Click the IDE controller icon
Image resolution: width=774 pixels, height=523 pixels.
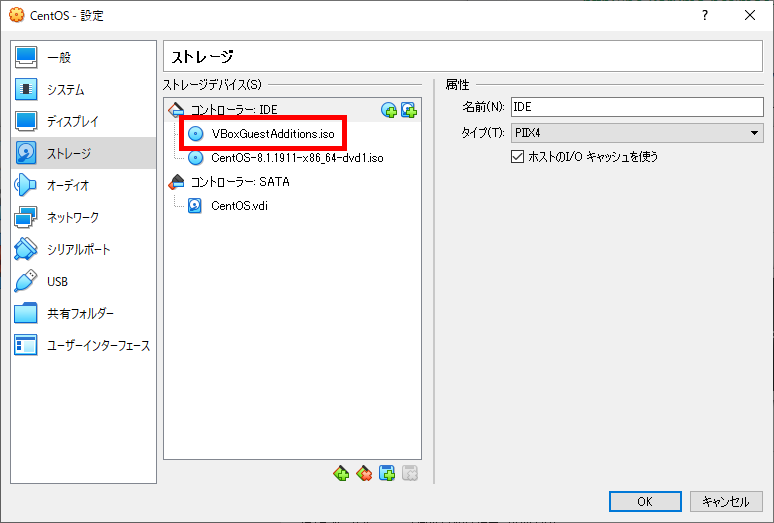pos(176,110)
